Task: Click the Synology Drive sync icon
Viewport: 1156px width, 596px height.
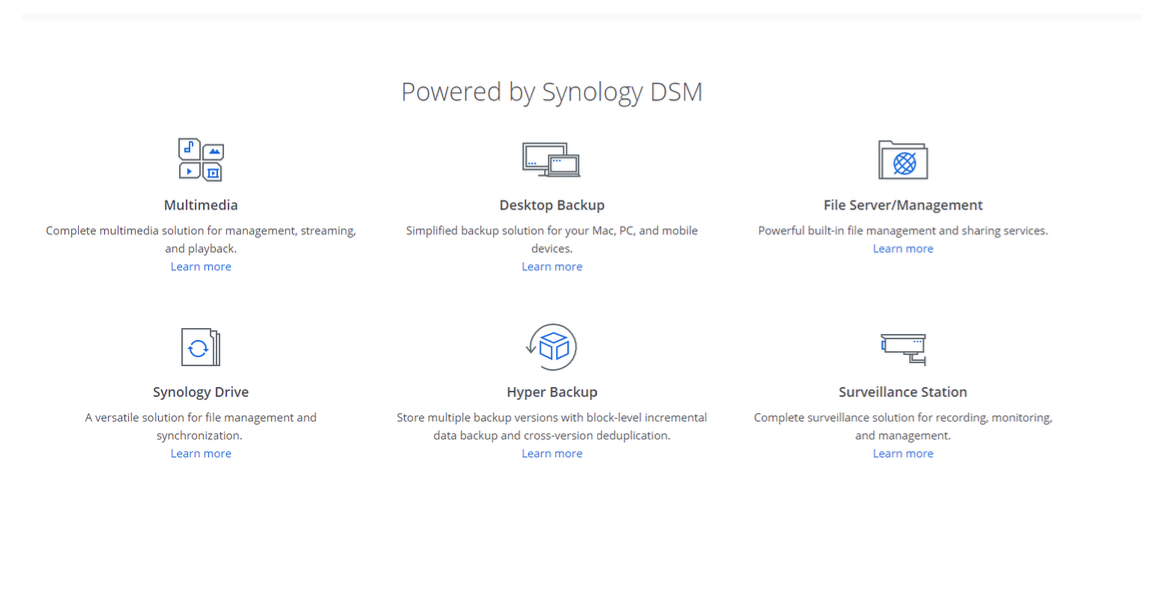Action: point(200,347)
